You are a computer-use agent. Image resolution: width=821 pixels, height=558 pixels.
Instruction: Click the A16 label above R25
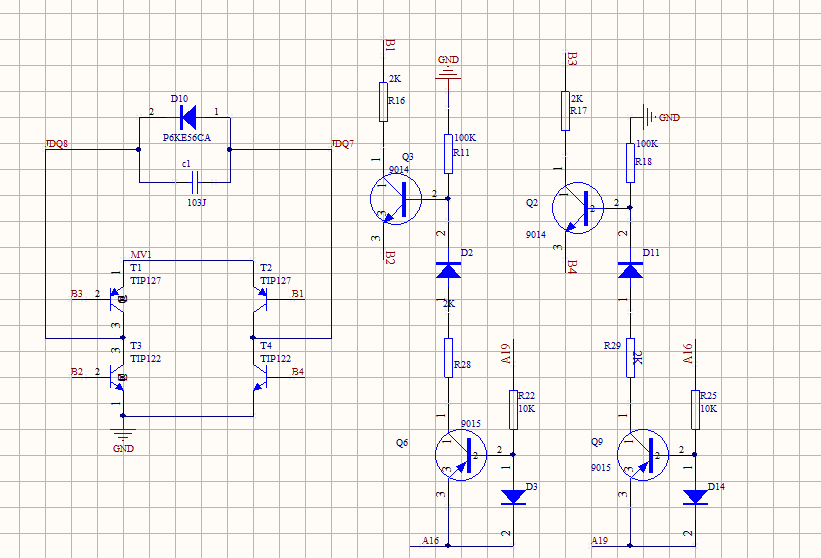(x=687, y=354)
